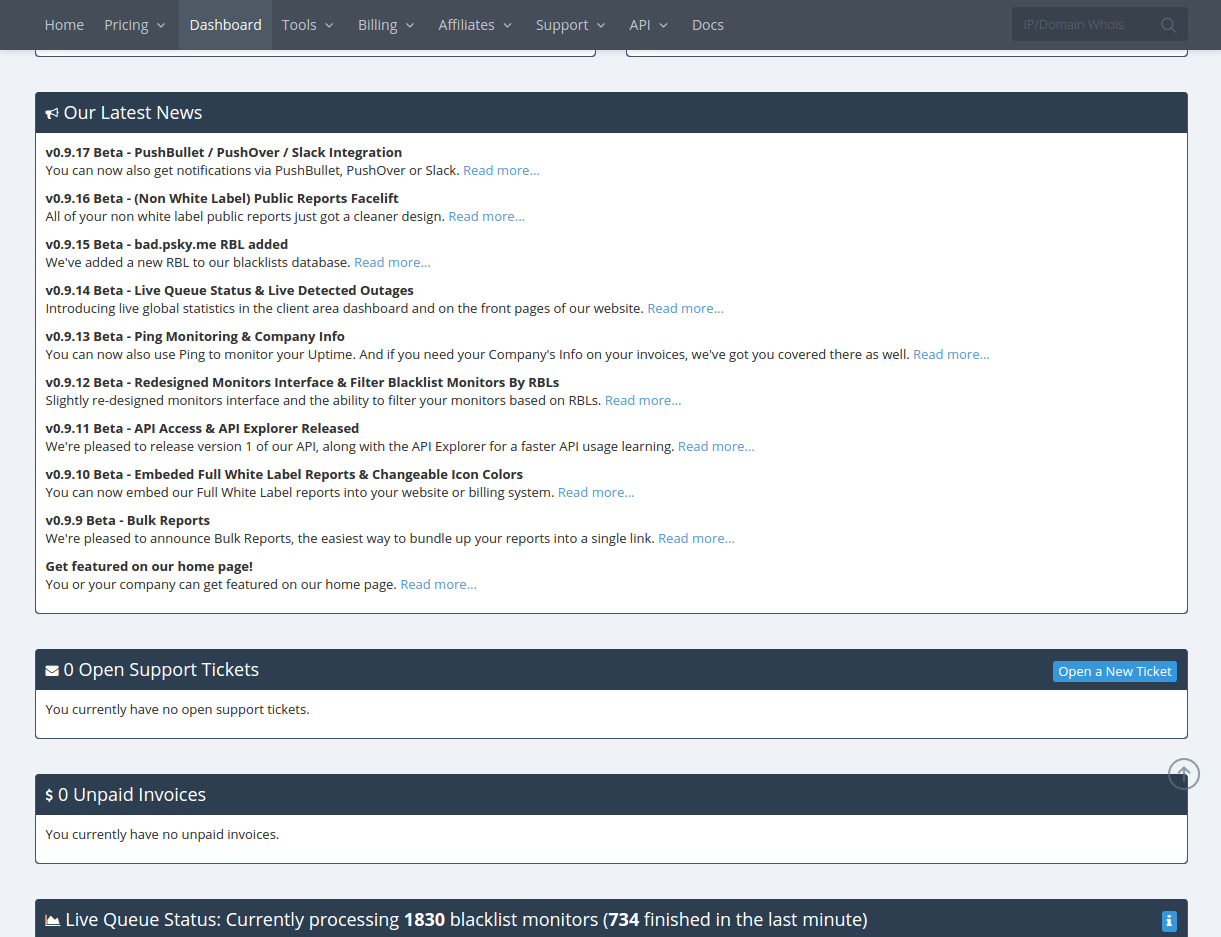Image resolution: width=1221 pixels, height=937 pixels.
Task: Click 'You currently have no unpaid invoices.' text
Action: [x=162, y=835]
